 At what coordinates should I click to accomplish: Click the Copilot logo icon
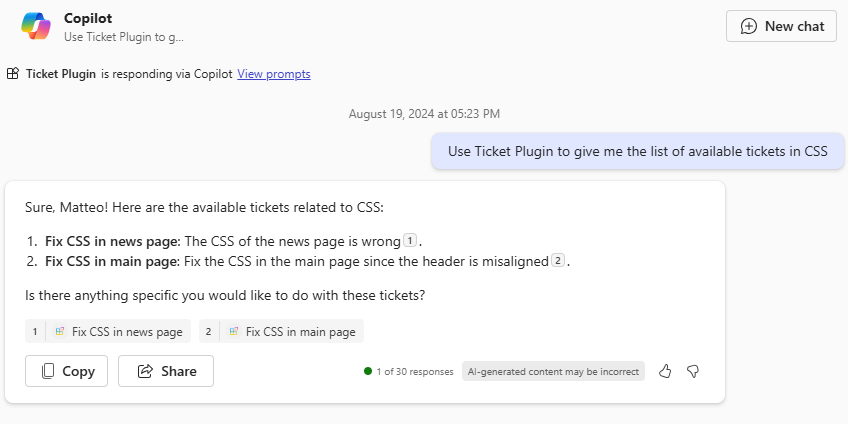(36, 26)
